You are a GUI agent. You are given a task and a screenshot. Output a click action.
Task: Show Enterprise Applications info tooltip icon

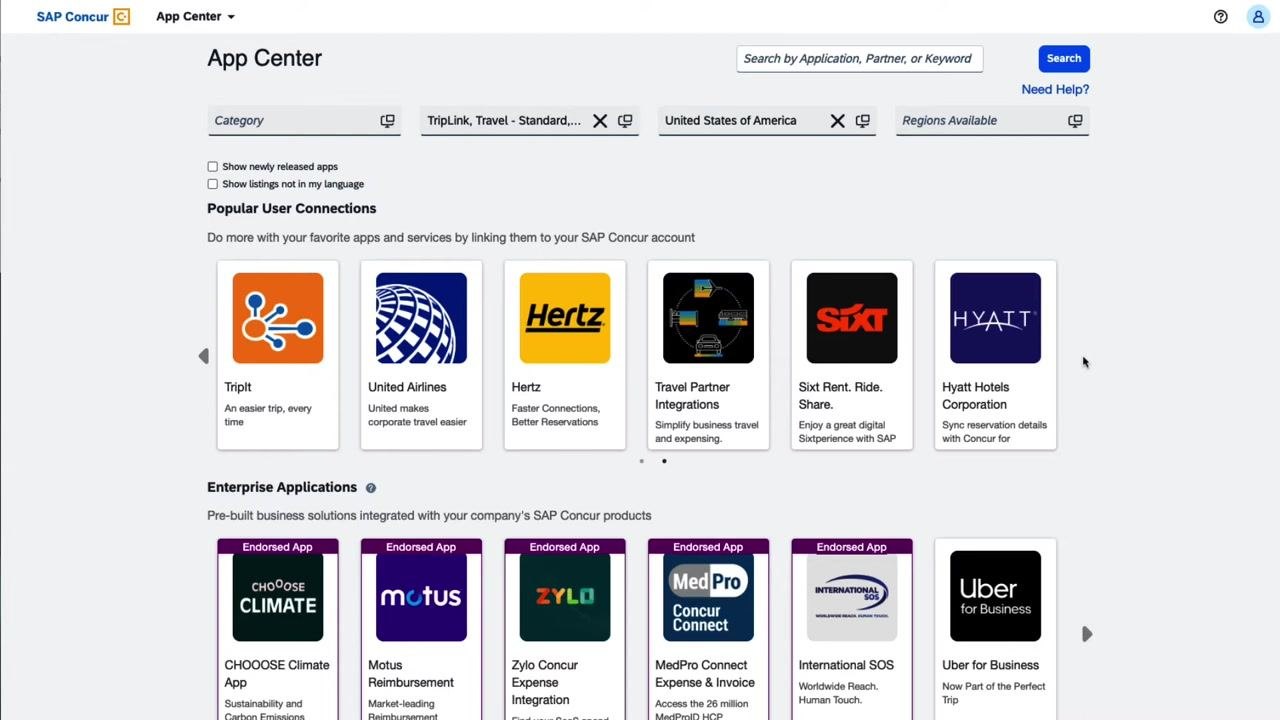(371, 488)
